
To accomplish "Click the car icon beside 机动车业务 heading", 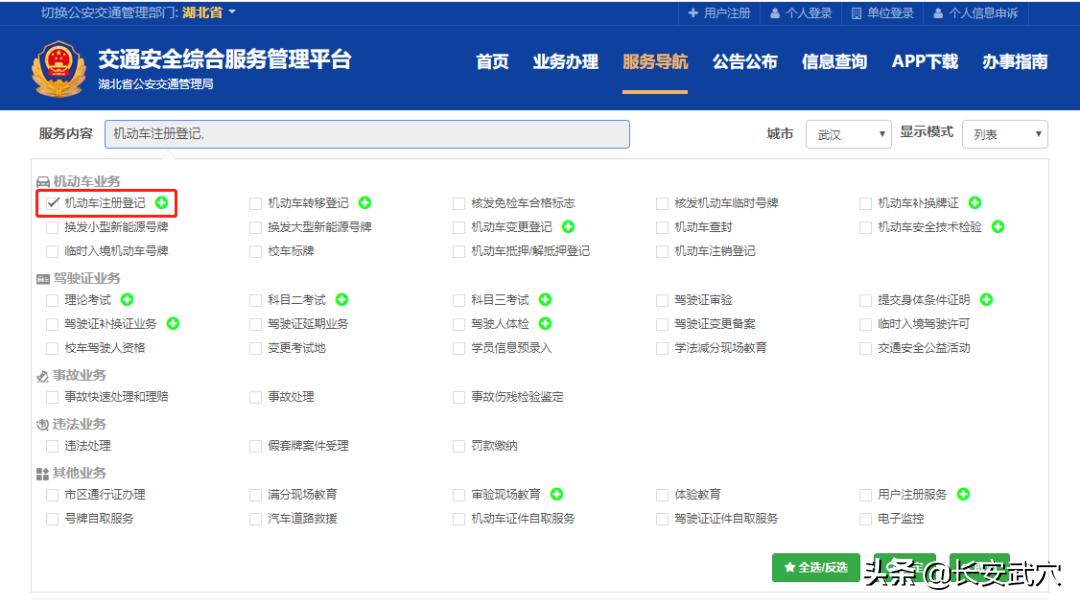I will coord(44,179).
